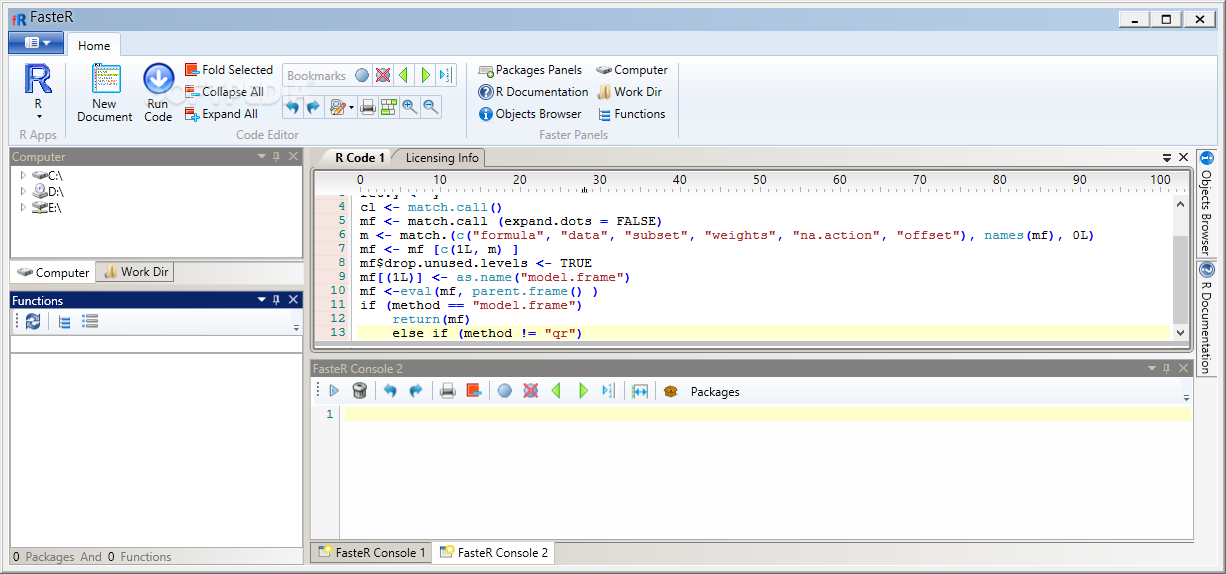Select the Computer tab in left panel
Viewport: 1226px width, 574px height.
click(x=53, y=272)
